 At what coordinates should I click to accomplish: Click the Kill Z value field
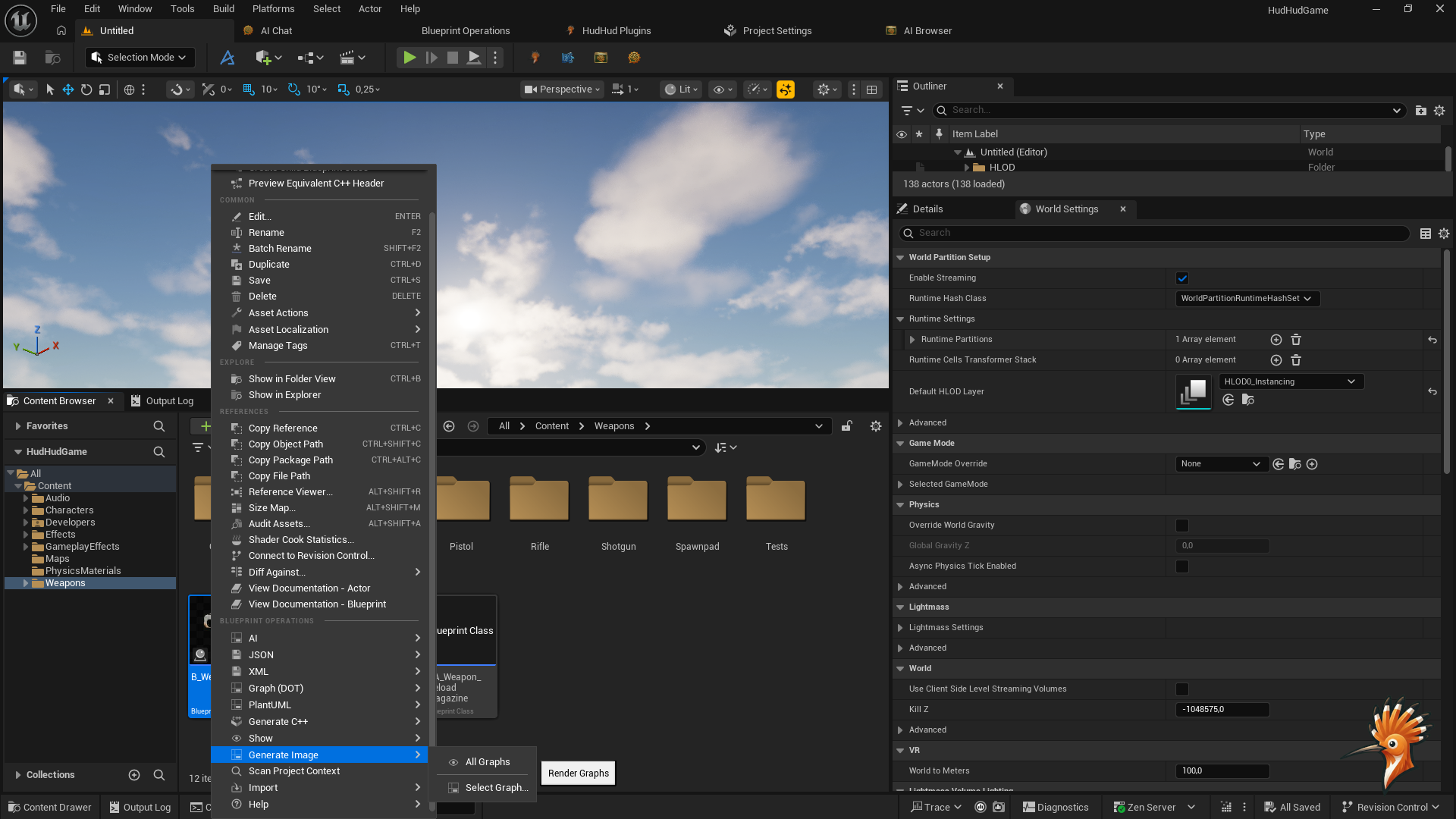coord(1221,710)
